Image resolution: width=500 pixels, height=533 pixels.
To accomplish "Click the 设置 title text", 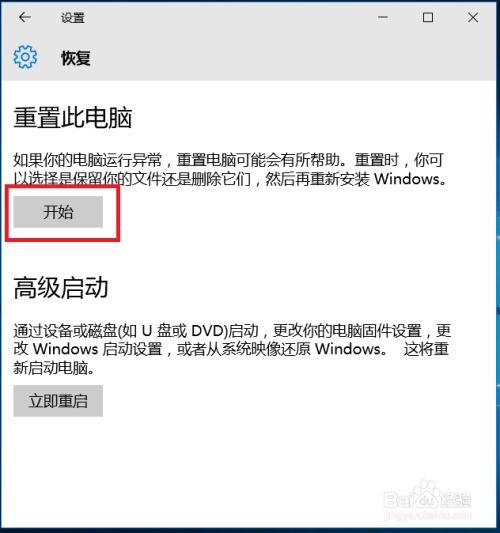I will tap(73, 18).
